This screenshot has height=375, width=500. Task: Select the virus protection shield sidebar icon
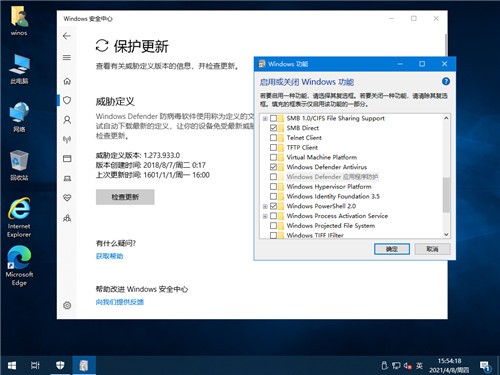tap(67, 100)
